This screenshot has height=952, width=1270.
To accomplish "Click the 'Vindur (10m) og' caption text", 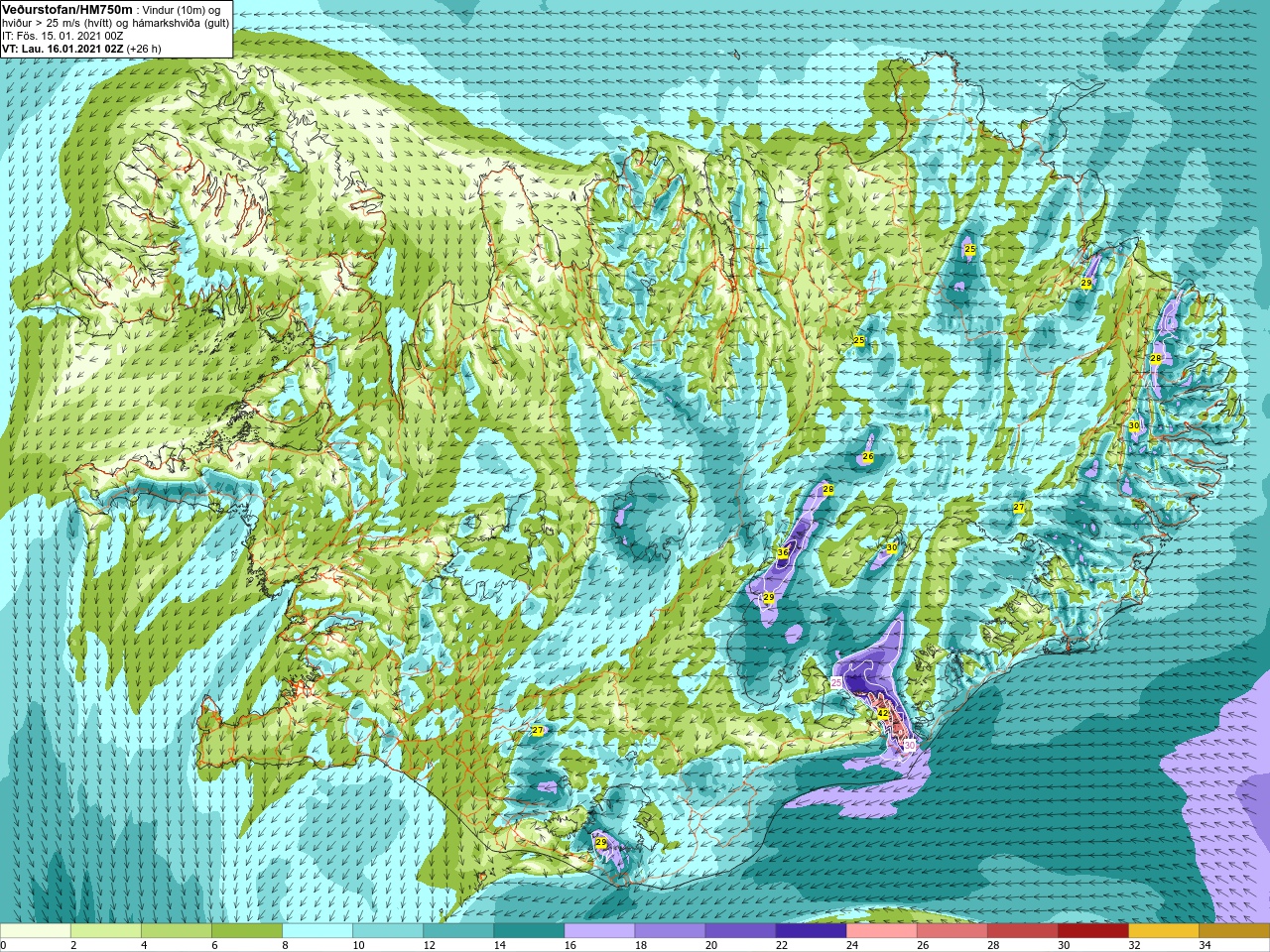I will (x=182, y=11).
